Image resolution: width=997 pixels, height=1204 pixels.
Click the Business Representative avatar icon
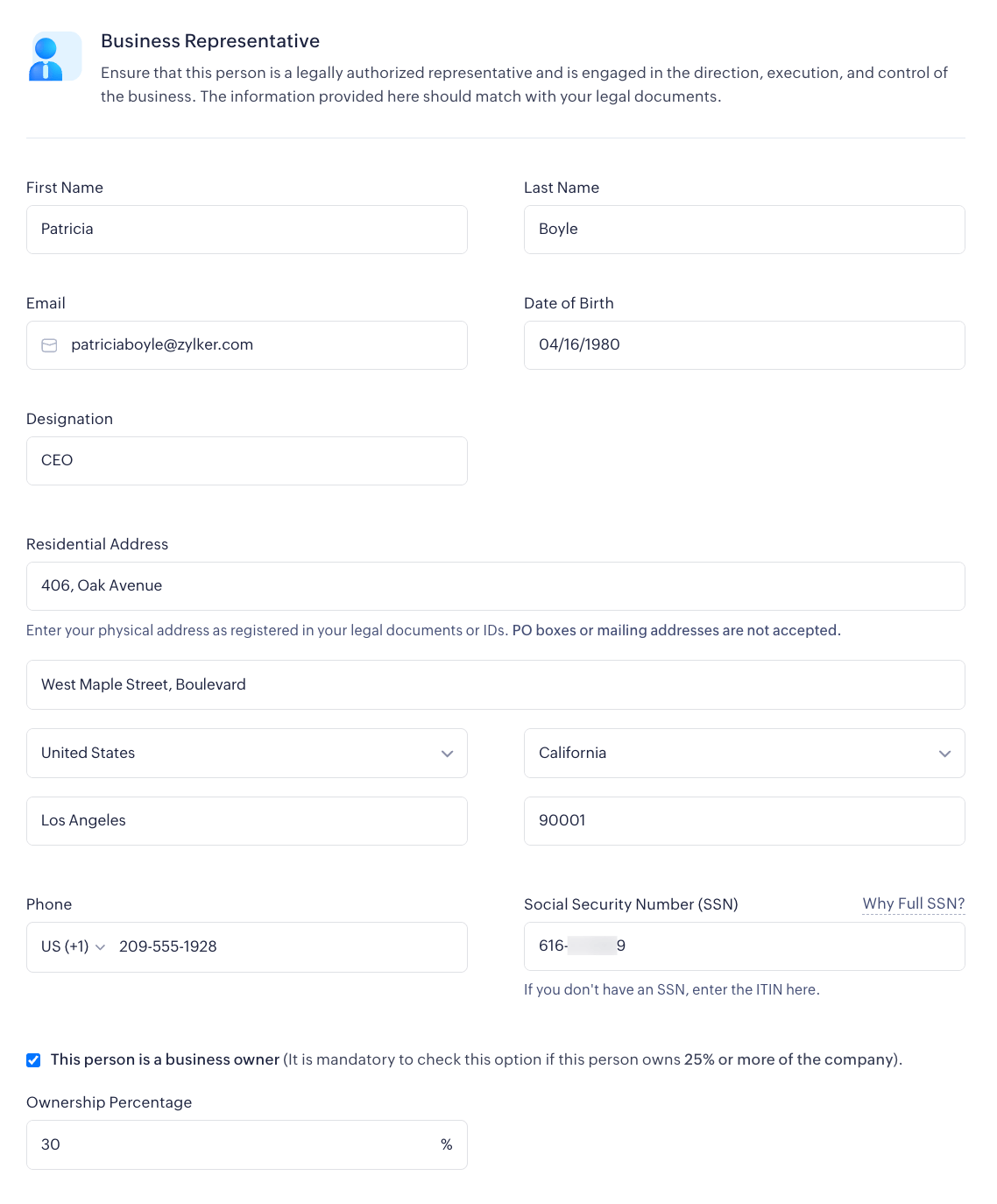pyautogui.click(x=54, y=57)
